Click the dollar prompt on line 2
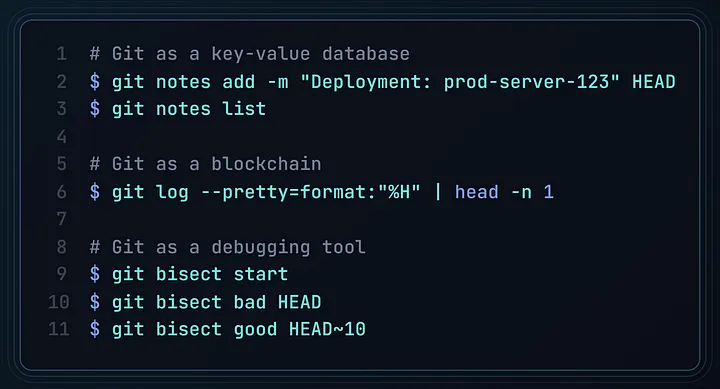 pos(95,82)
